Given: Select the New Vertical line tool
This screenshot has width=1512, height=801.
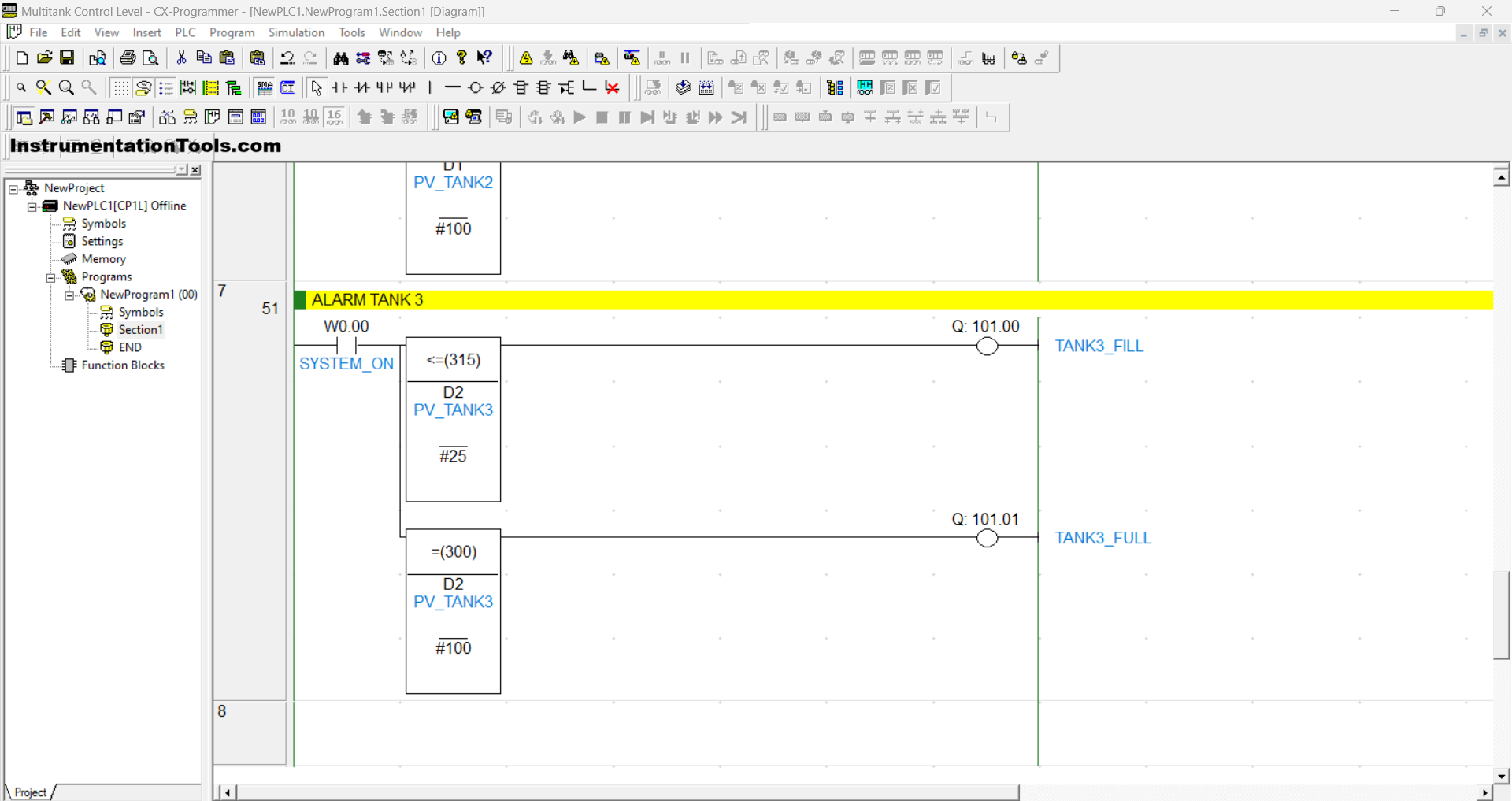Looking at the screenshot, I should click(430, 87).
